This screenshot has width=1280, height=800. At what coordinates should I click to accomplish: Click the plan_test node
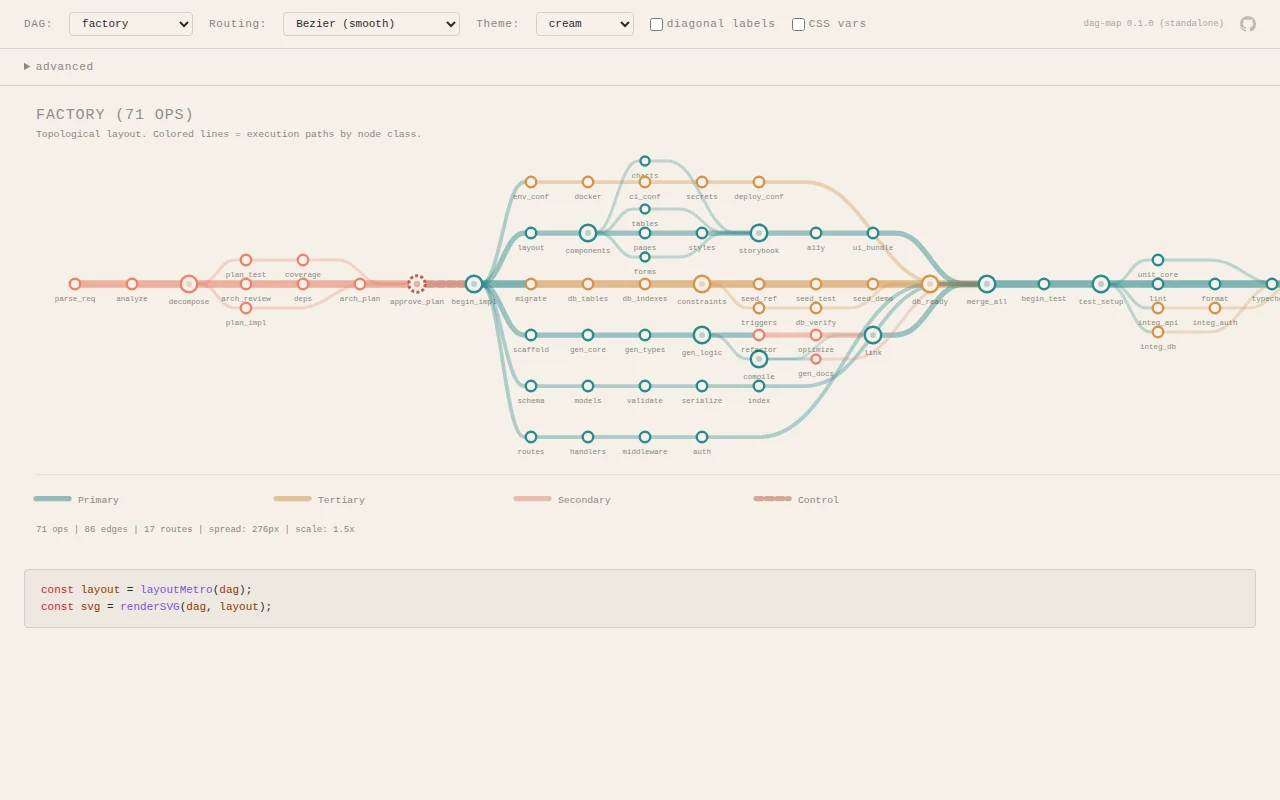click(x=246, y=260)
